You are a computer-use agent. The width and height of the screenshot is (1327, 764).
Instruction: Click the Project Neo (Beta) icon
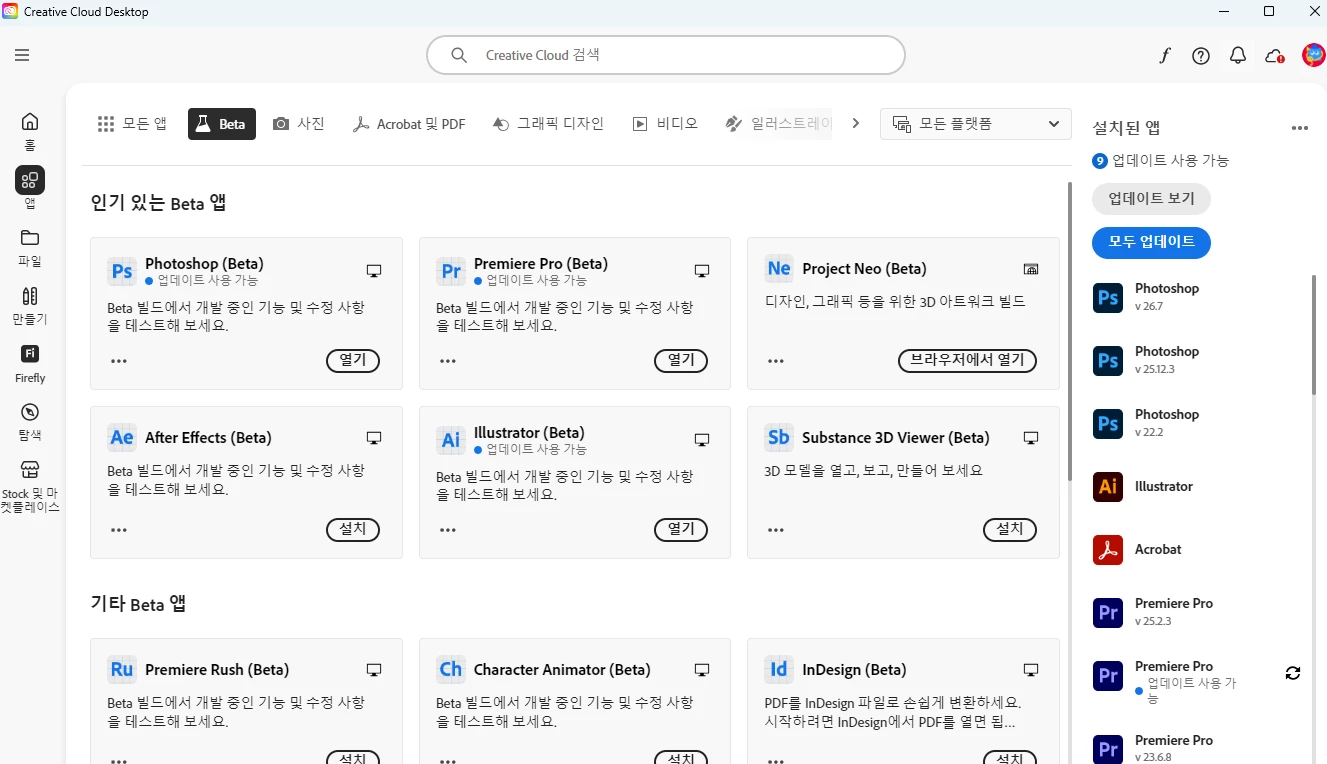click(779, 268)
